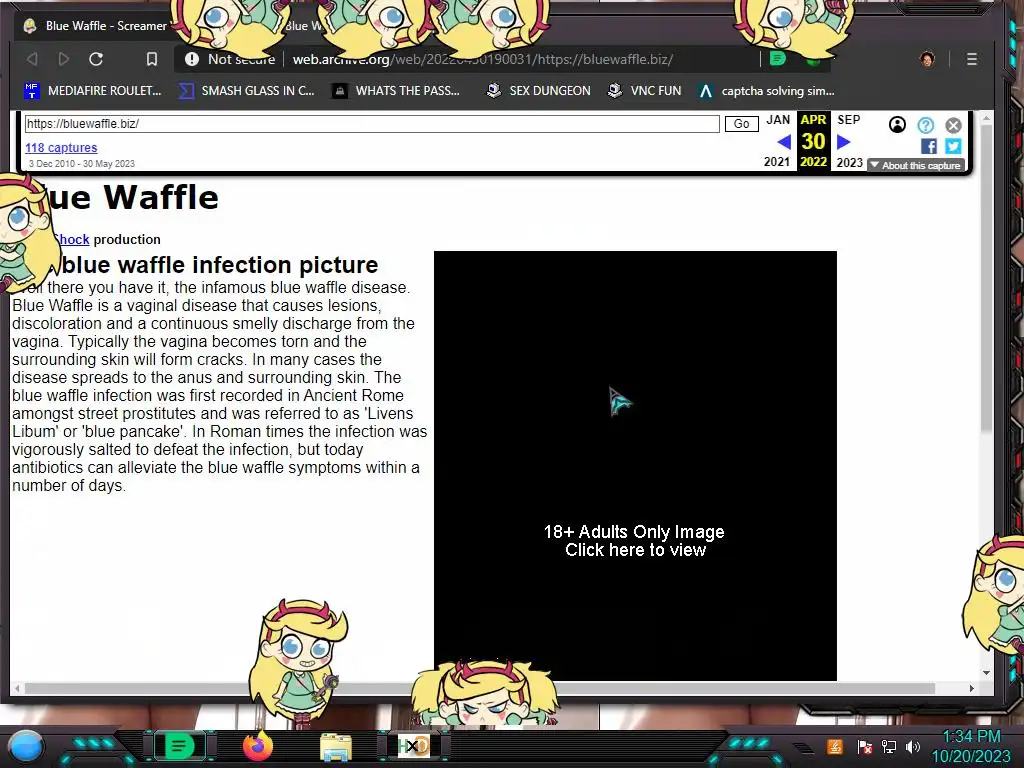
Task: Open File Explorer from the taskbar
Action: click(336, 746)
